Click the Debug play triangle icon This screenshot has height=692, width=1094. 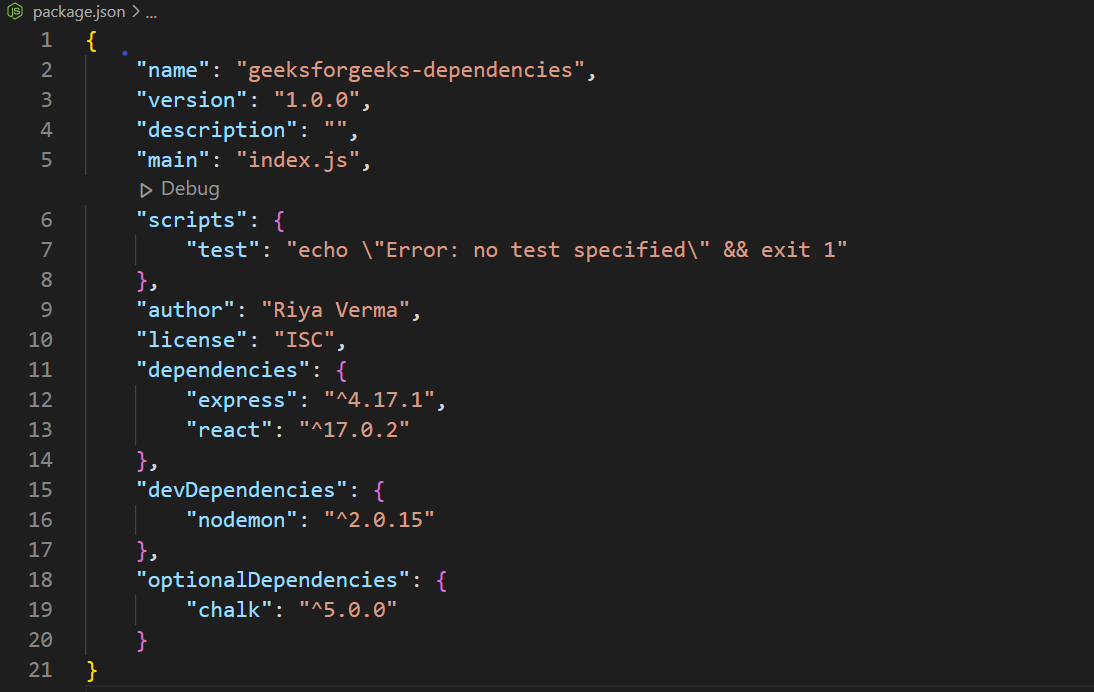pos(146,189)
